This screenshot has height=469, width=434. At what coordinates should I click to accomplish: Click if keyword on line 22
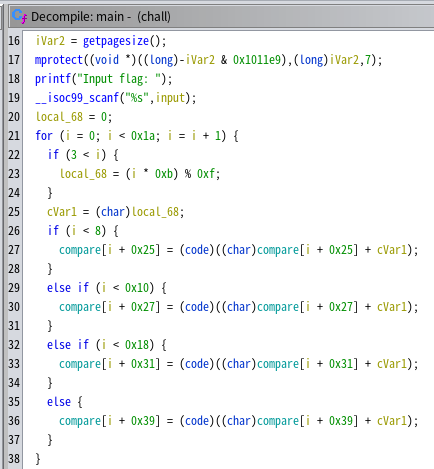tap(53, 155)
